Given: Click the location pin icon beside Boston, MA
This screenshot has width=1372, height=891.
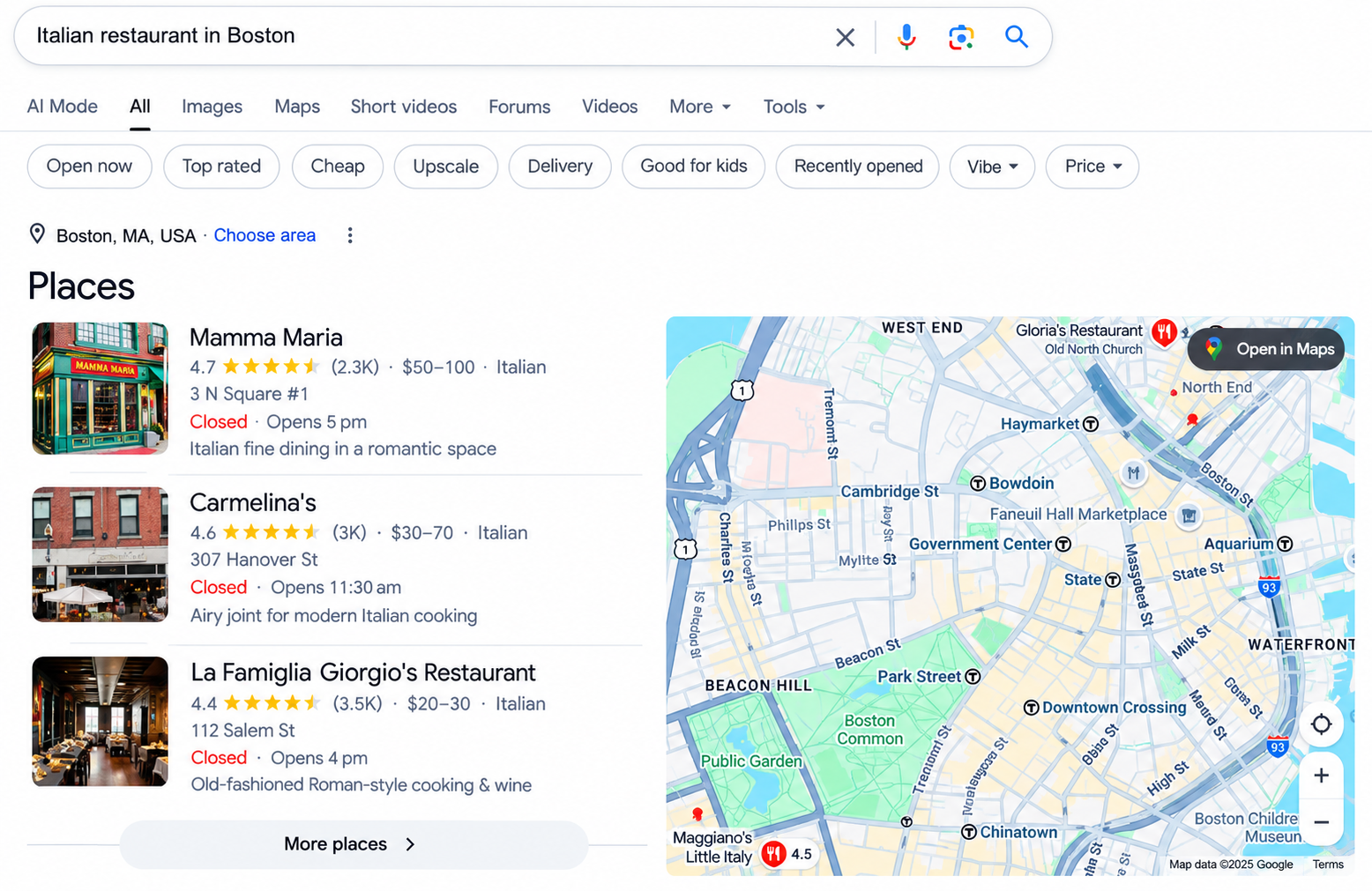Looking at the screenshot, I should click(37, 234).
